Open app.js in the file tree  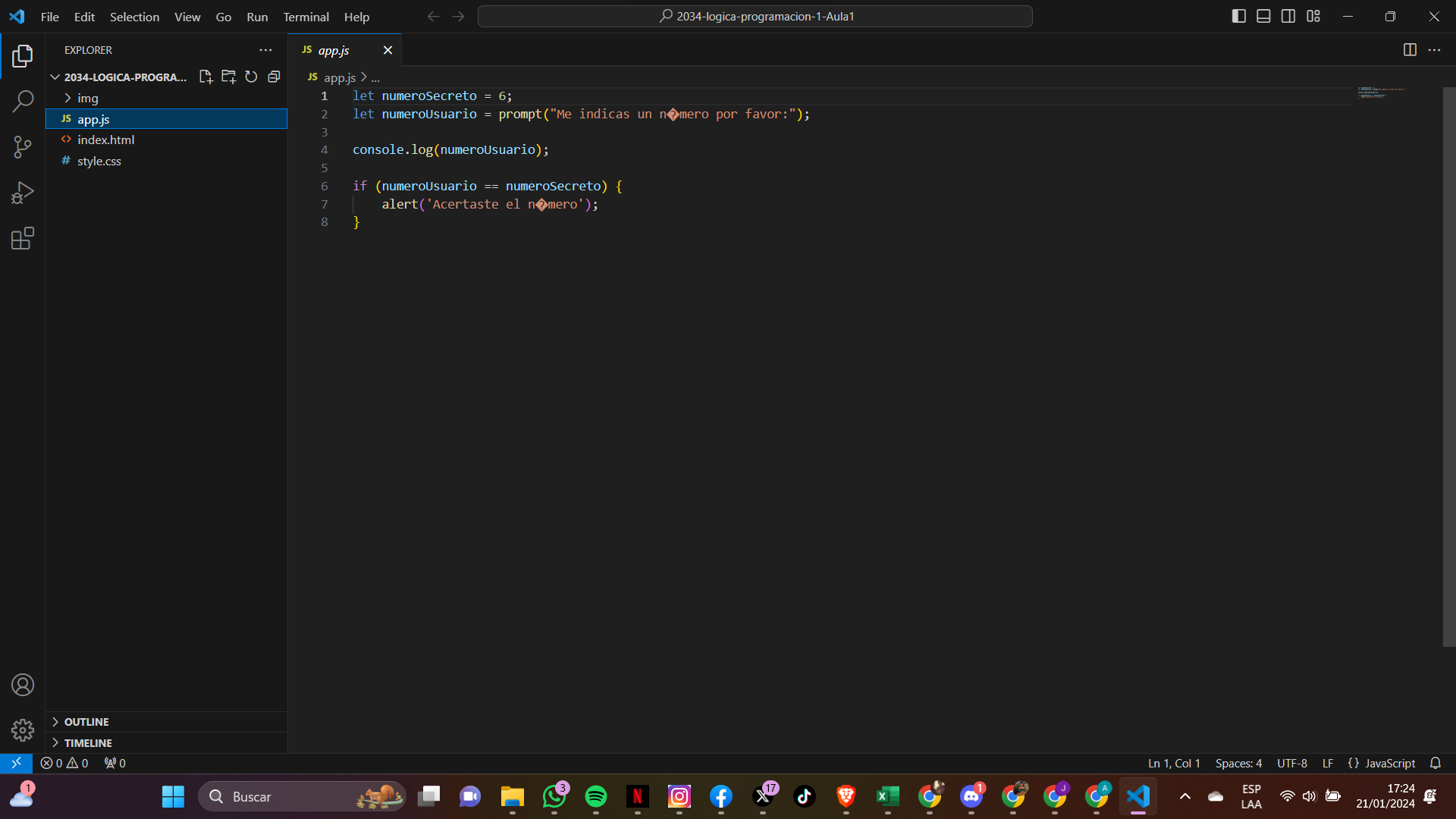pos(166,119)
